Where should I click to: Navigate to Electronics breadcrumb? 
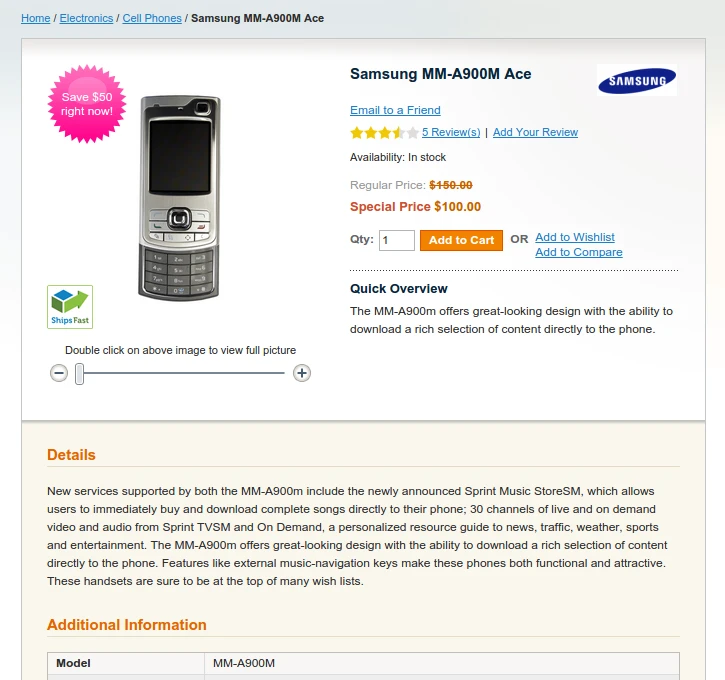tap(86, 18)
